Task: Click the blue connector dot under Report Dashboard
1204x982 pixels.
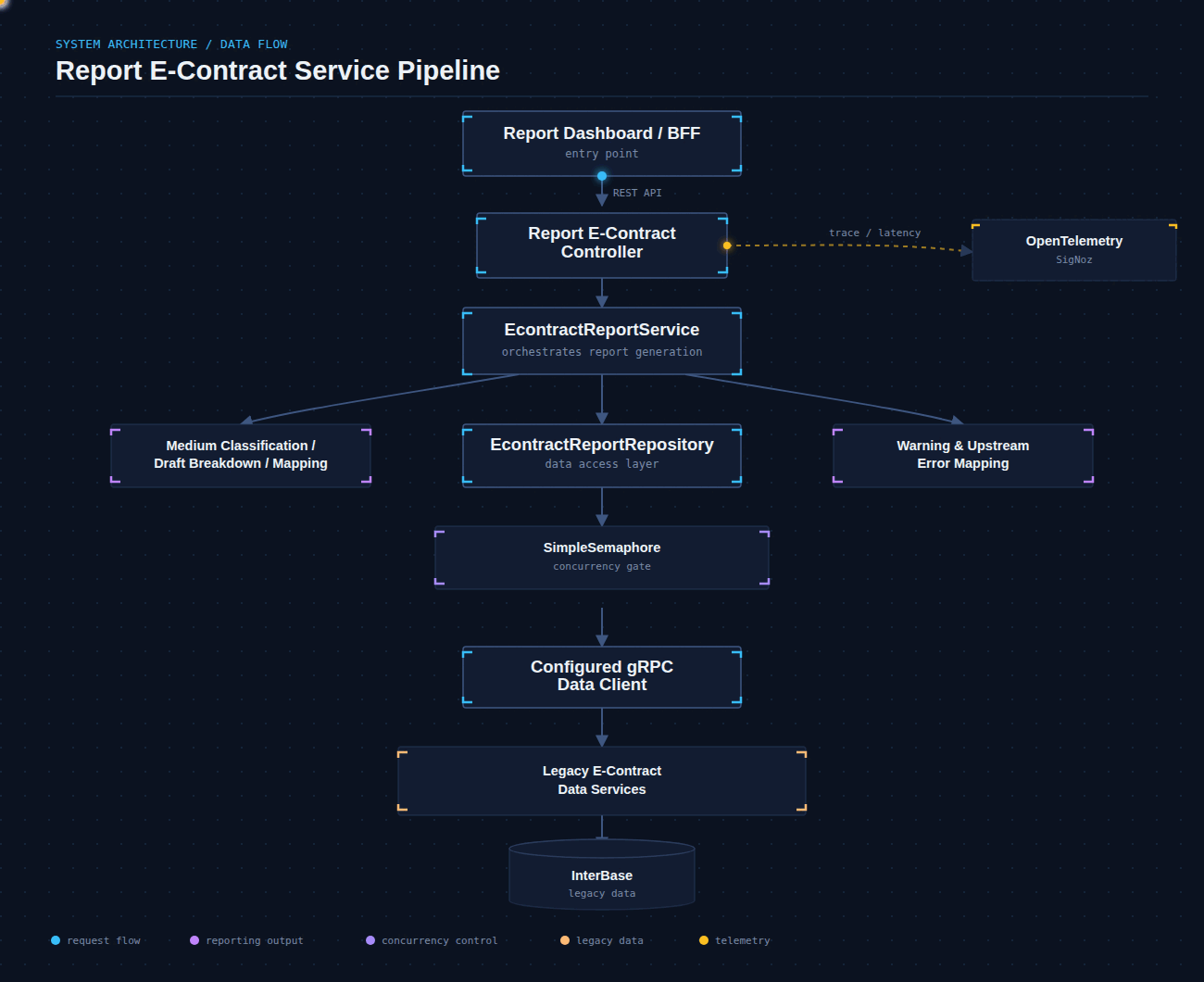Action: pyautogui.click(x=602, y=176)
